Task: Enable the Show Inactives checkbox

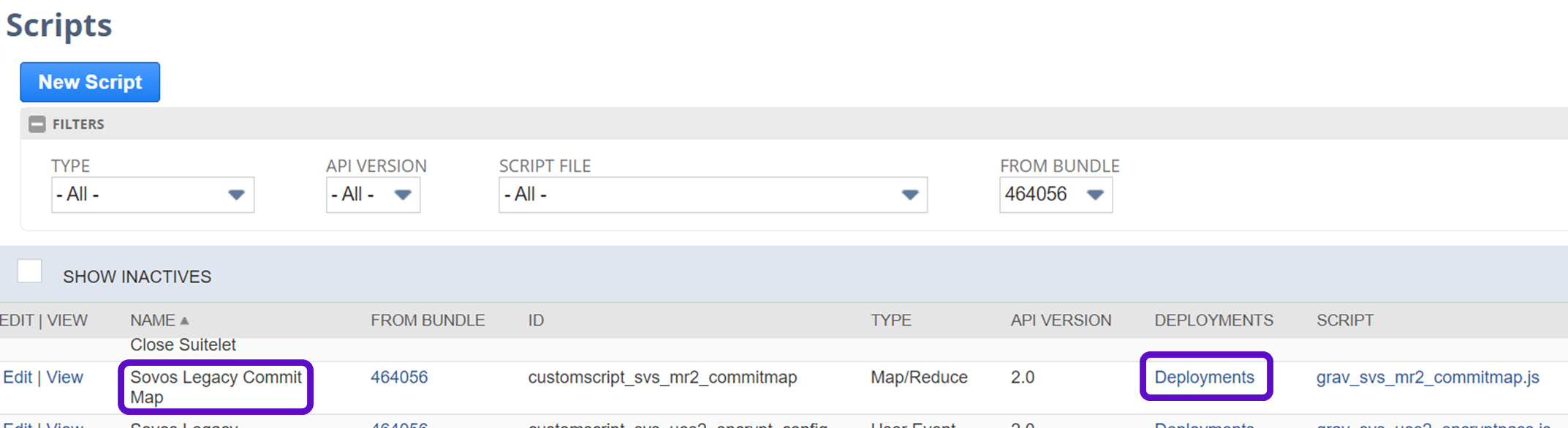Action: point(30,271)
